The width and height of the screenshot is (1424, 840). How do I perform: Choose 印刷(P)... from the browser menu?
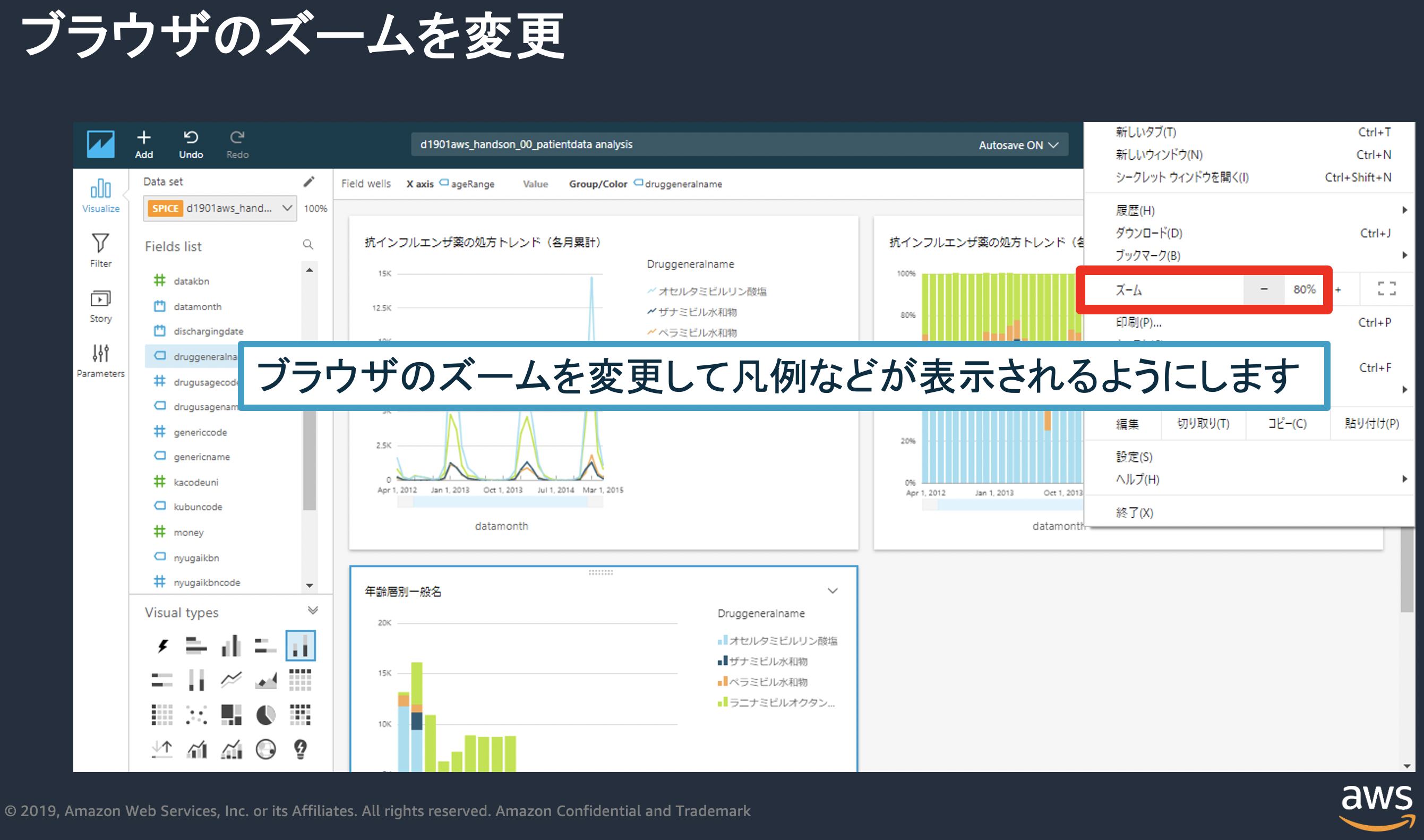click(x=1138, y=323)
